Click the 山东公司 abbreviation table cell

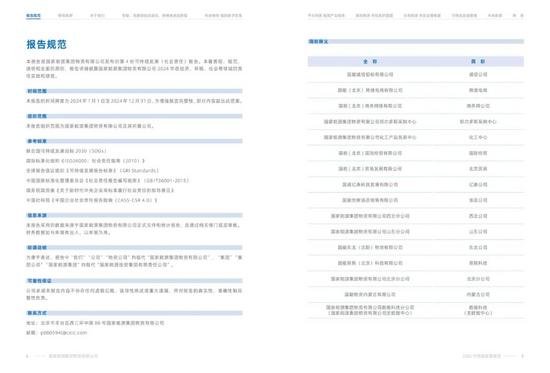[478, 232]
